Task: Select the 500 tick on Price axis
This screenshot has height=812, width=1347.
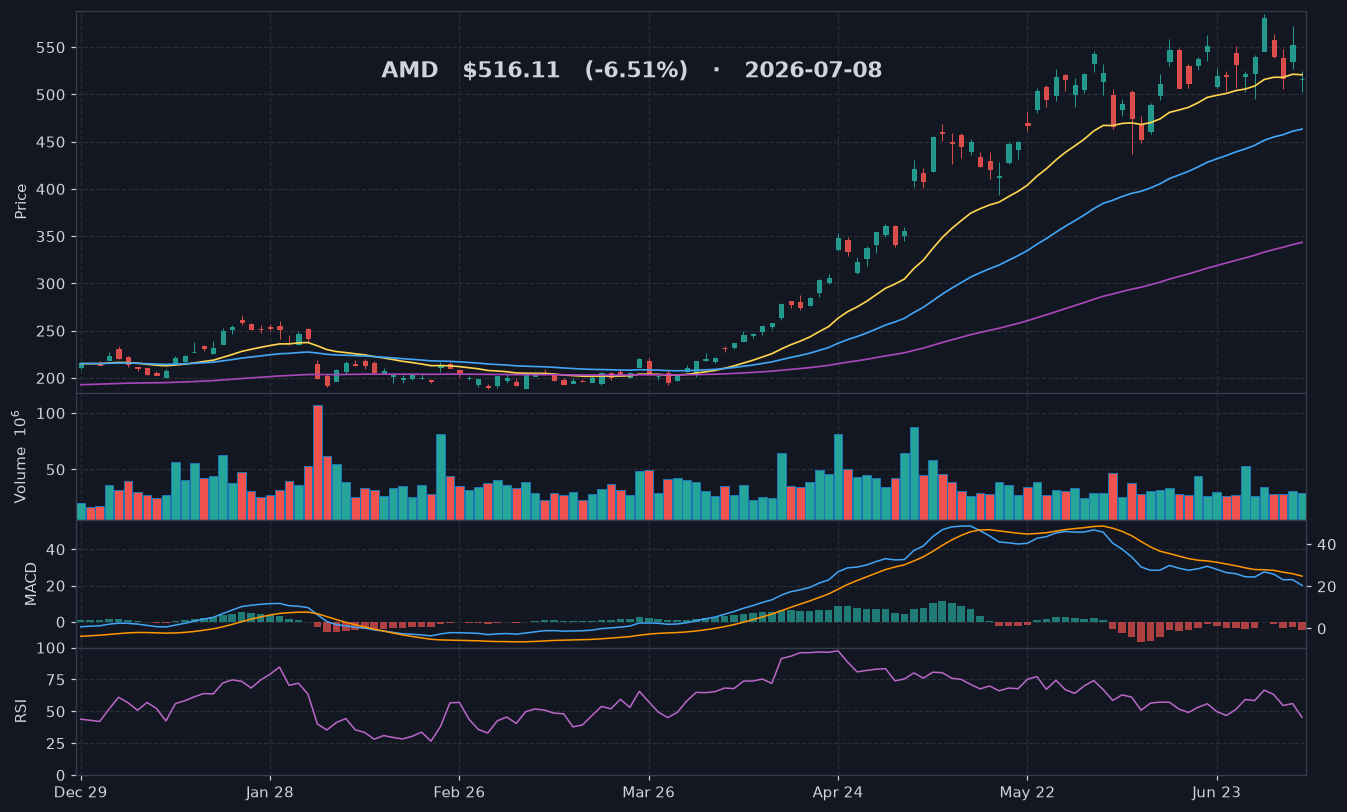Action: click(x=51, y=95)
